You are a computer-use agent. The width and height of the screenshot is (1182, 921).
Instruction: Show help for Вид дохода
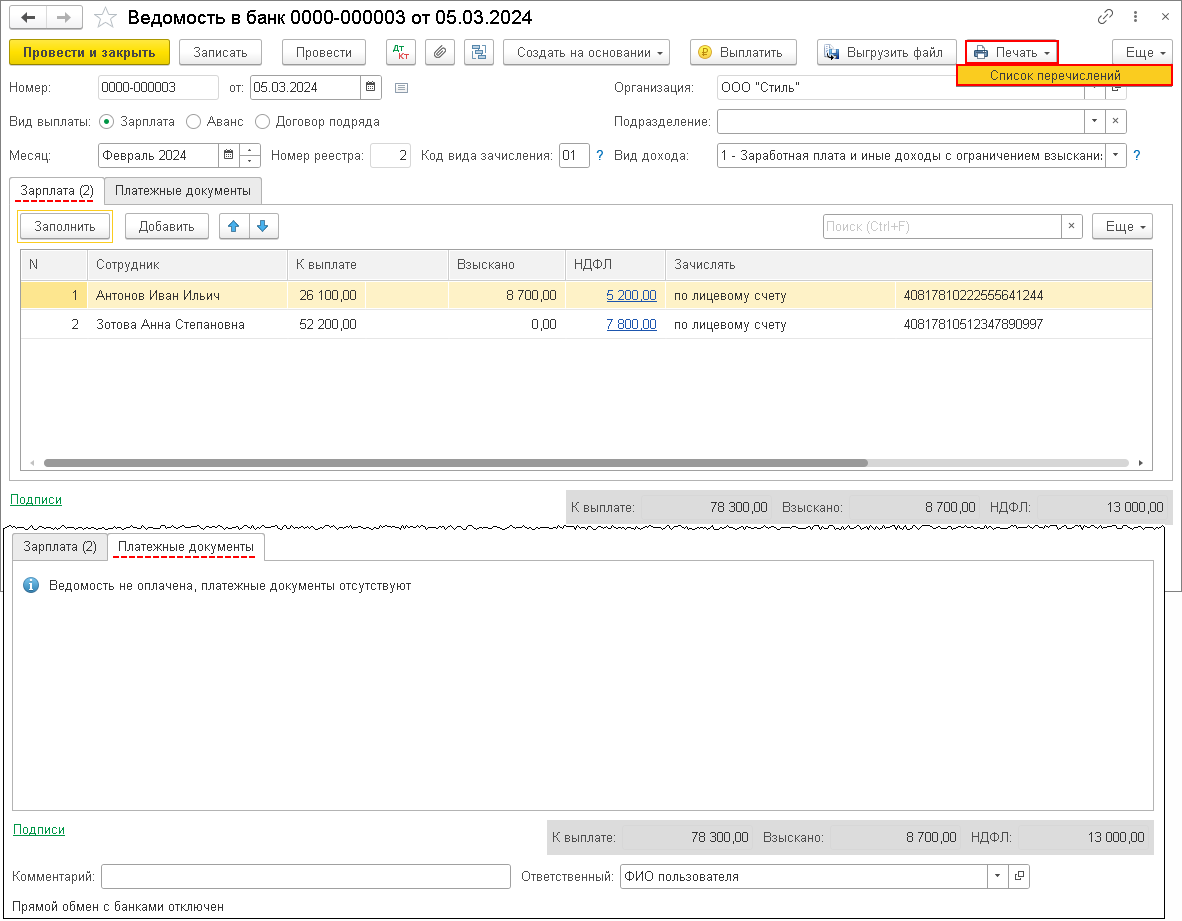pos(1137,155)
